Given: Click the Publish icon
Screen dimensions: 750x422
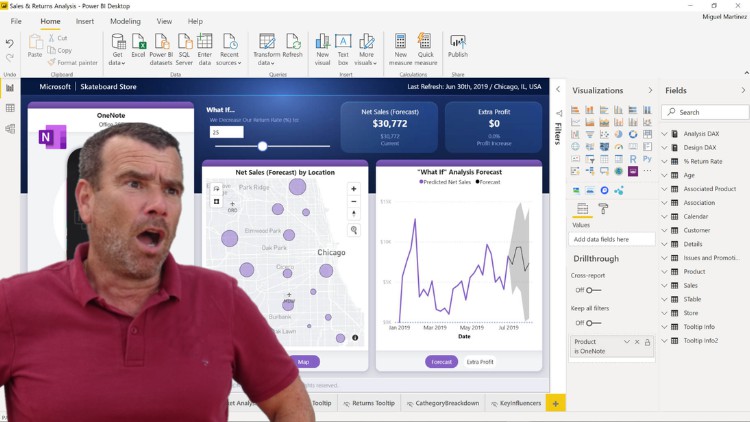Looking at the screenshot, I should (x=458, y=42).
